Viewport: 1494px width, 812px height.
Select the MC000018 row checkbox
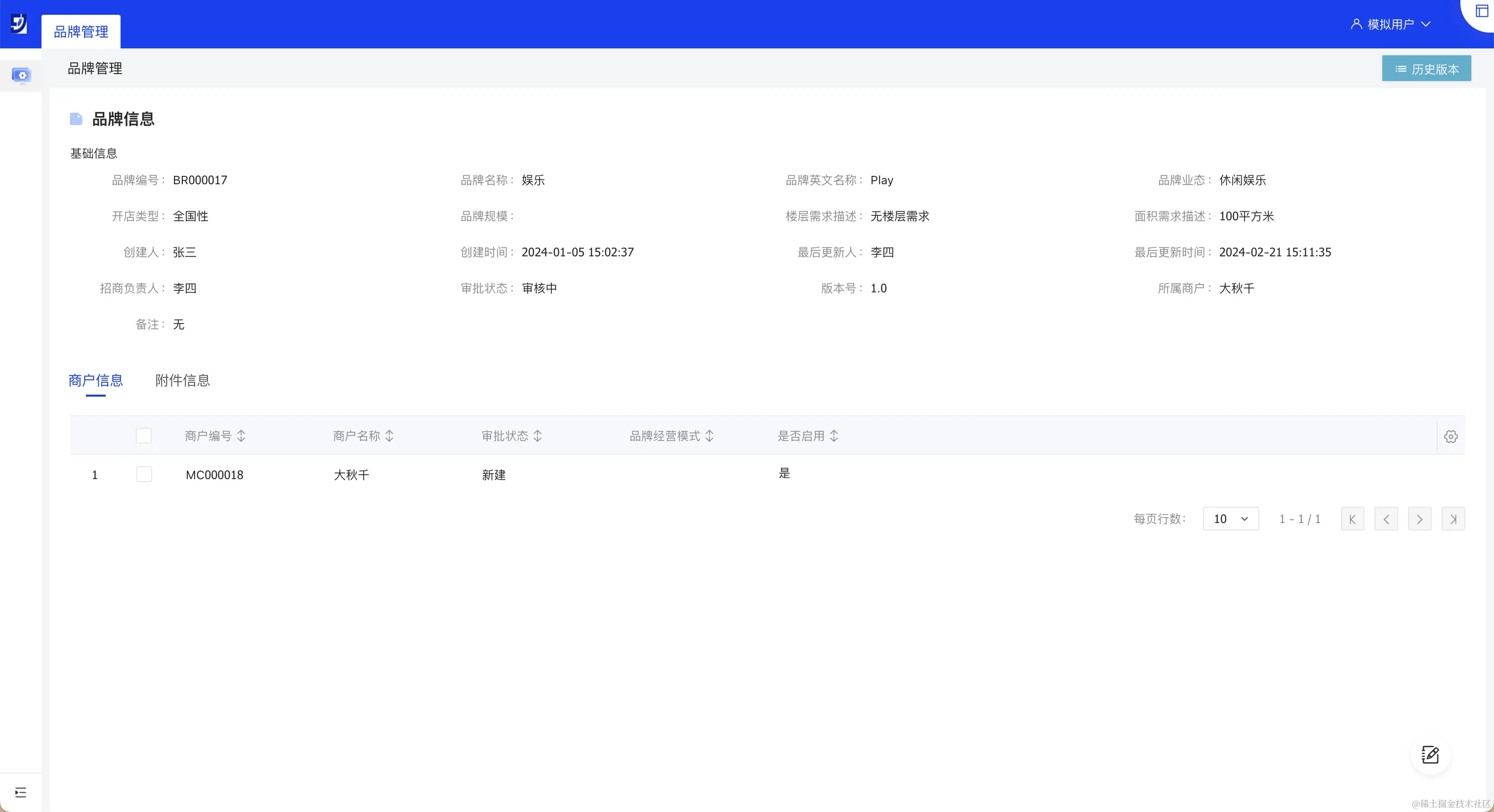(144, 475)
